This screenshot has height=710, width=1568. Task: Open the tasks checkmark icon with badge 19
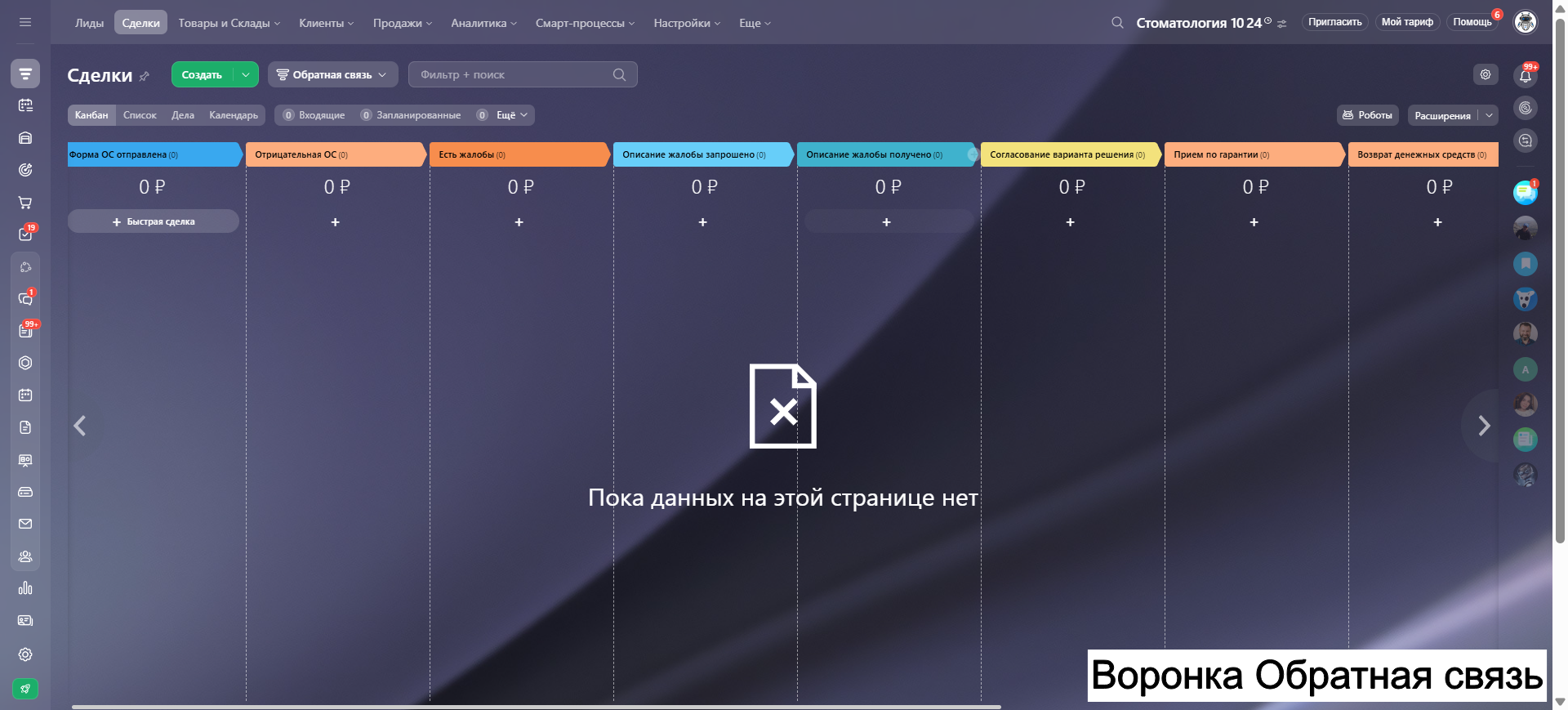(x=25, y=234)
